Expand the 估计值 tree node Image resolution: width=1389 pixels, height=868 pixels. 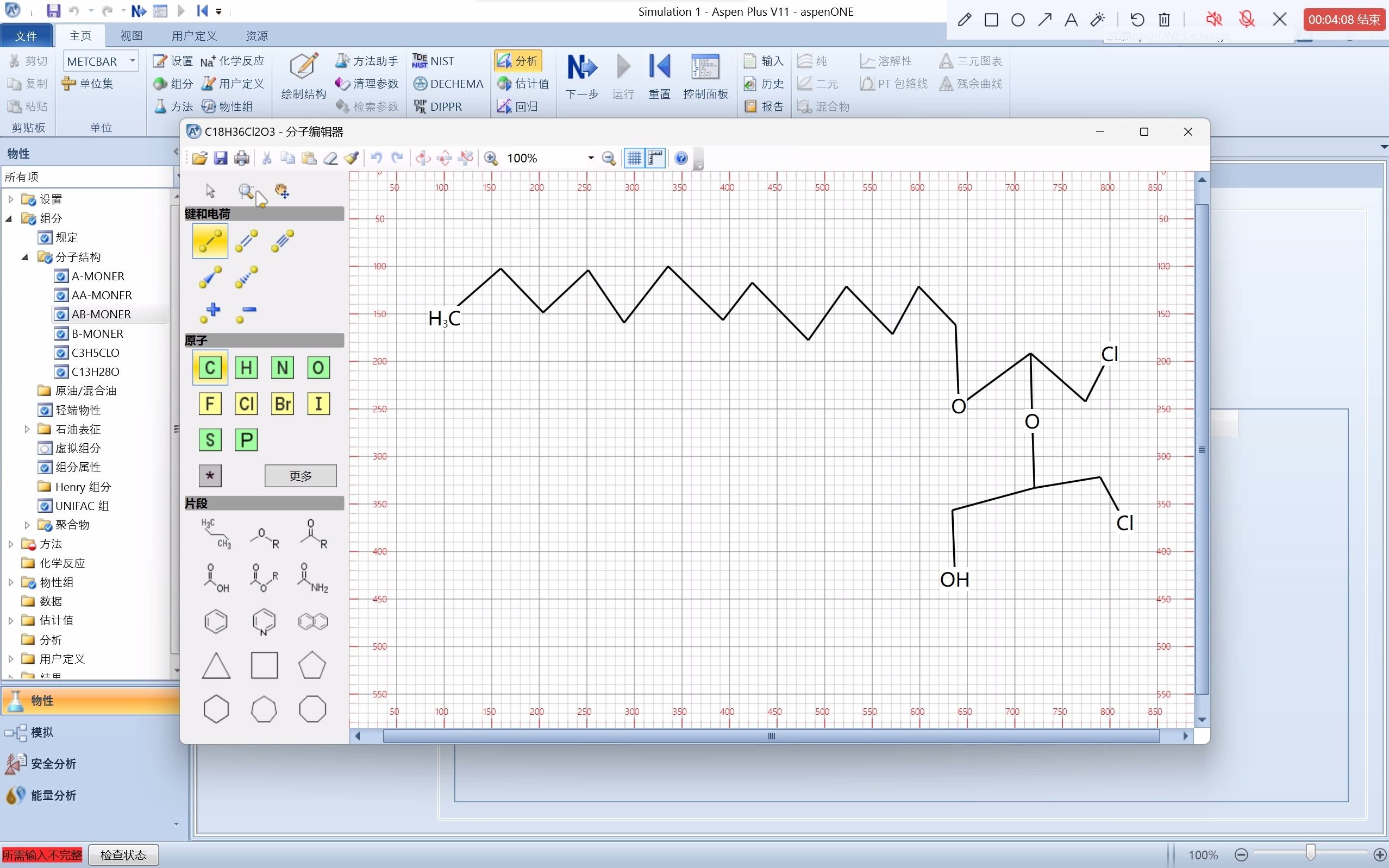pos(10,620)
